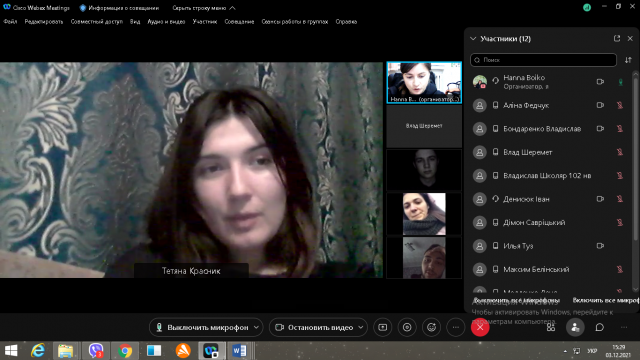The image size is (640, 360).
Task: Toggle the participants panel icon
Action: click(575, 327)
